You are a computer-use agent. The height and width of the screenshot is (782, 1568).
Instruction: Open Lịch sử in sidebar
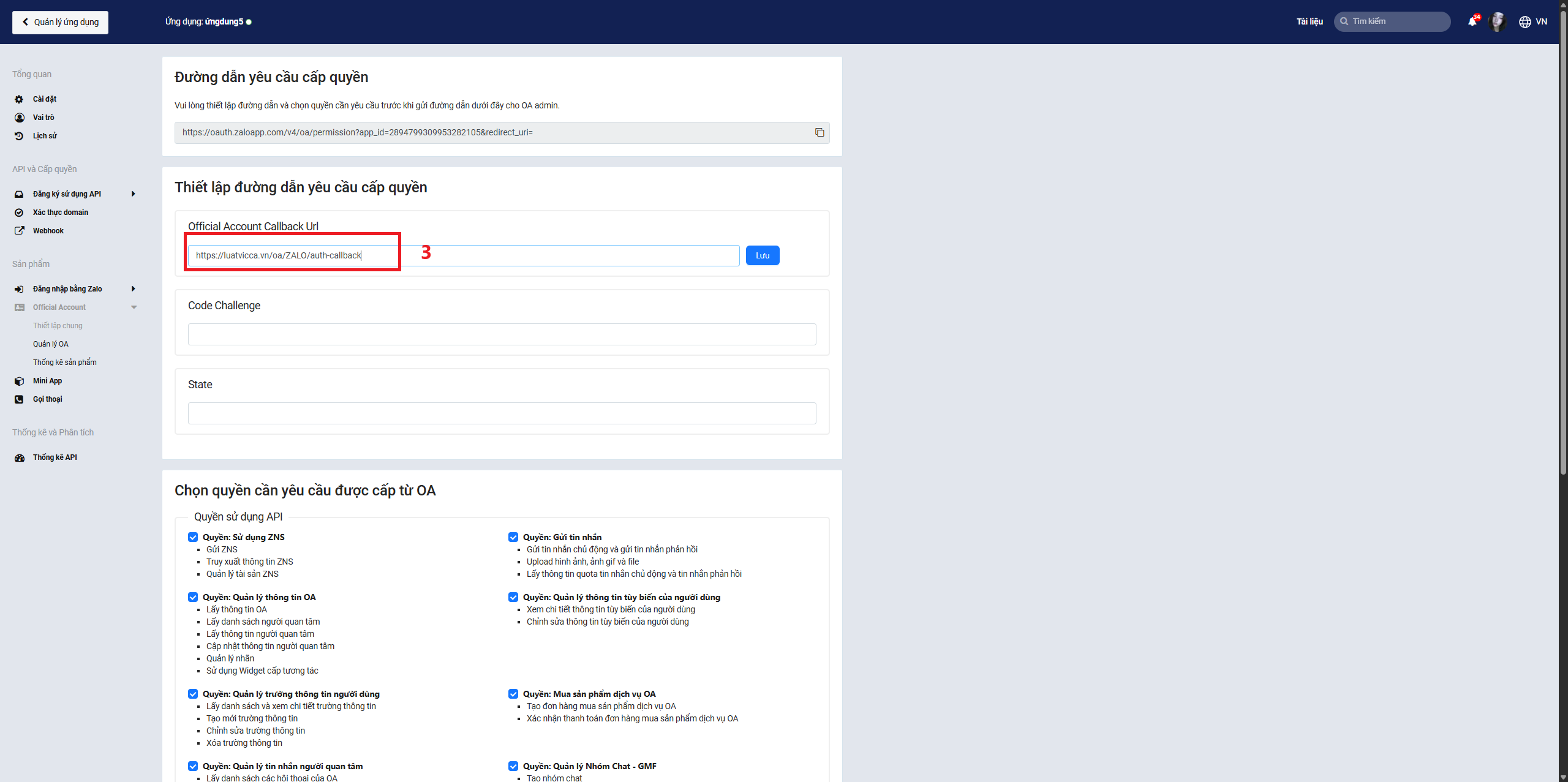[45, 136]
